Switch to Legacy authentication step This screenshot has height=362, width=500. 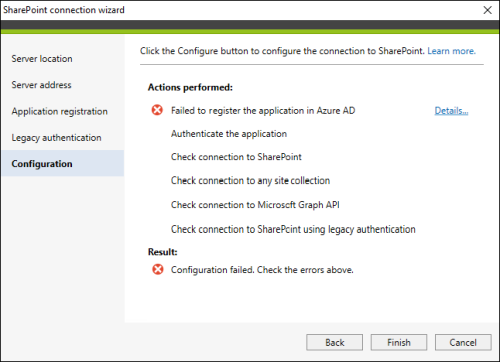click(x=56, y=138)
